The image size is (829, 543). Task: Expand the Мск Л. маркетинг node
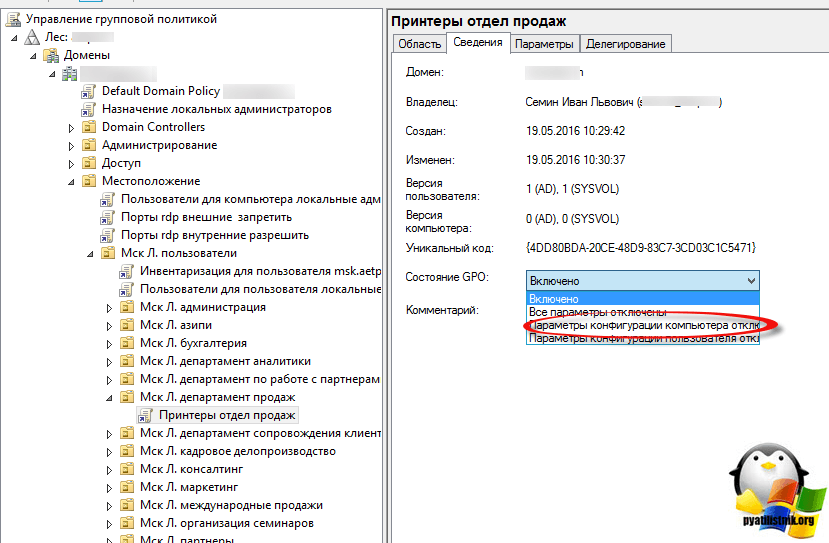(109, 488)
